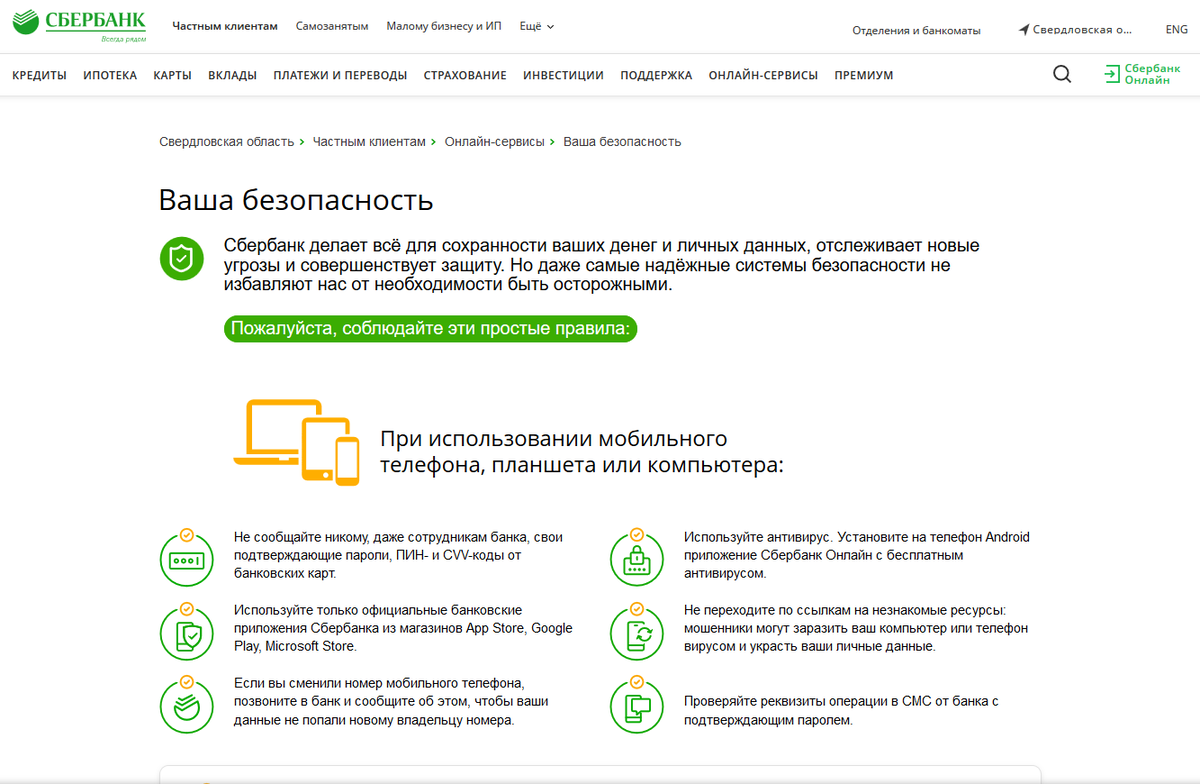The height and width of the screenshot is (784, 1200).
Task: Open the Малому бизнесу и ИП section
Action: [444, 27]
